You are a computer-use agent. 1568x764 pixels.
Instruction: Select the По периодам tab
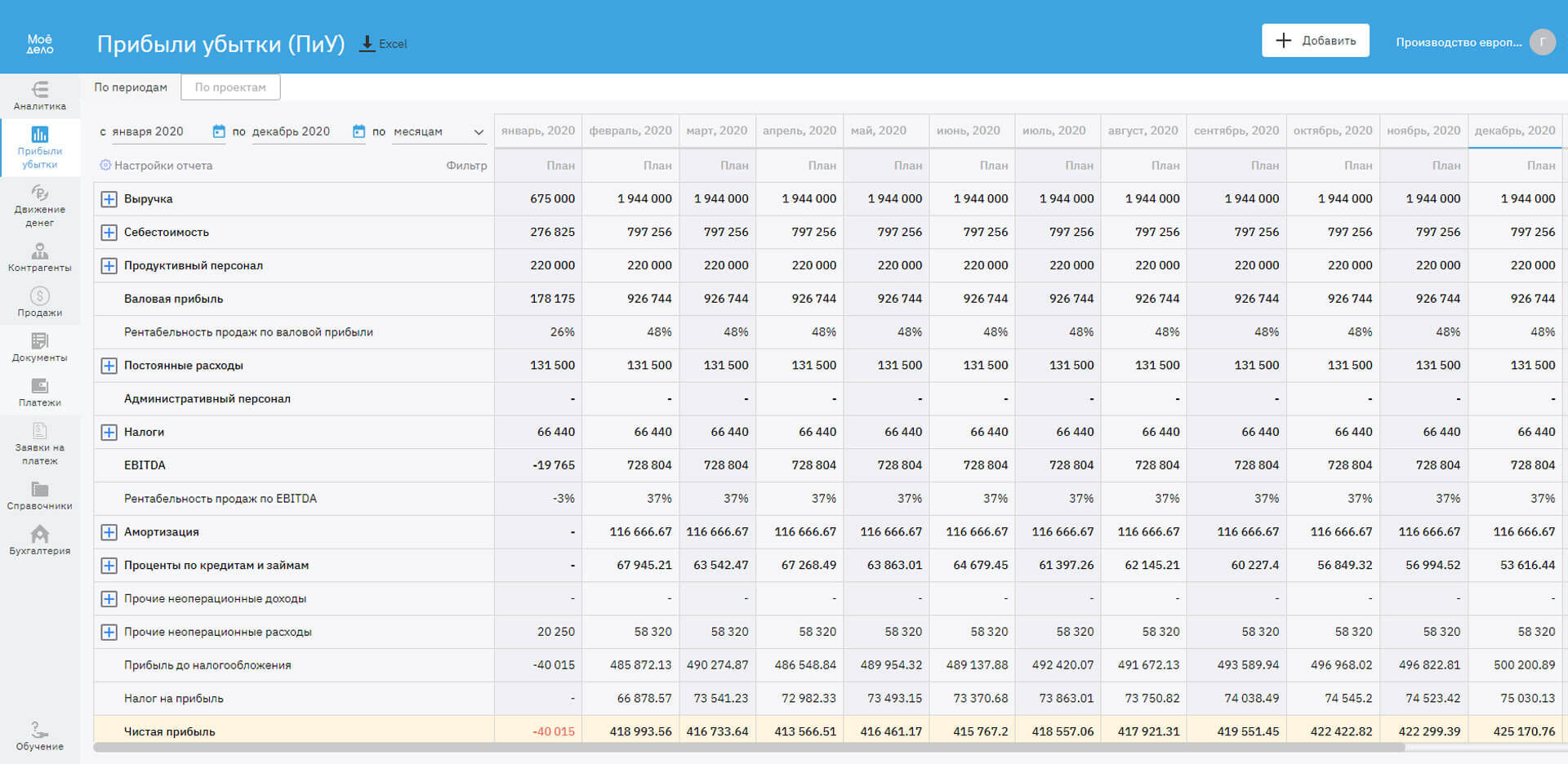coord(131,87)
